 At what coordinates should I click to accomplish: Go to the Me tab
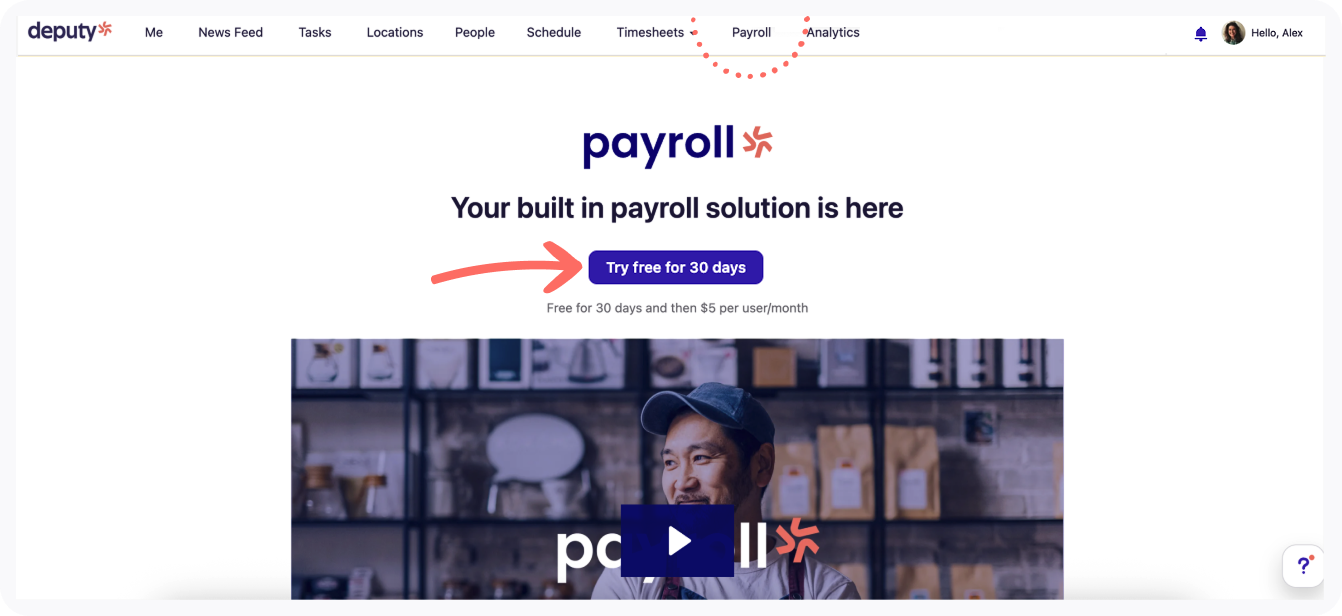pos(154,32)
